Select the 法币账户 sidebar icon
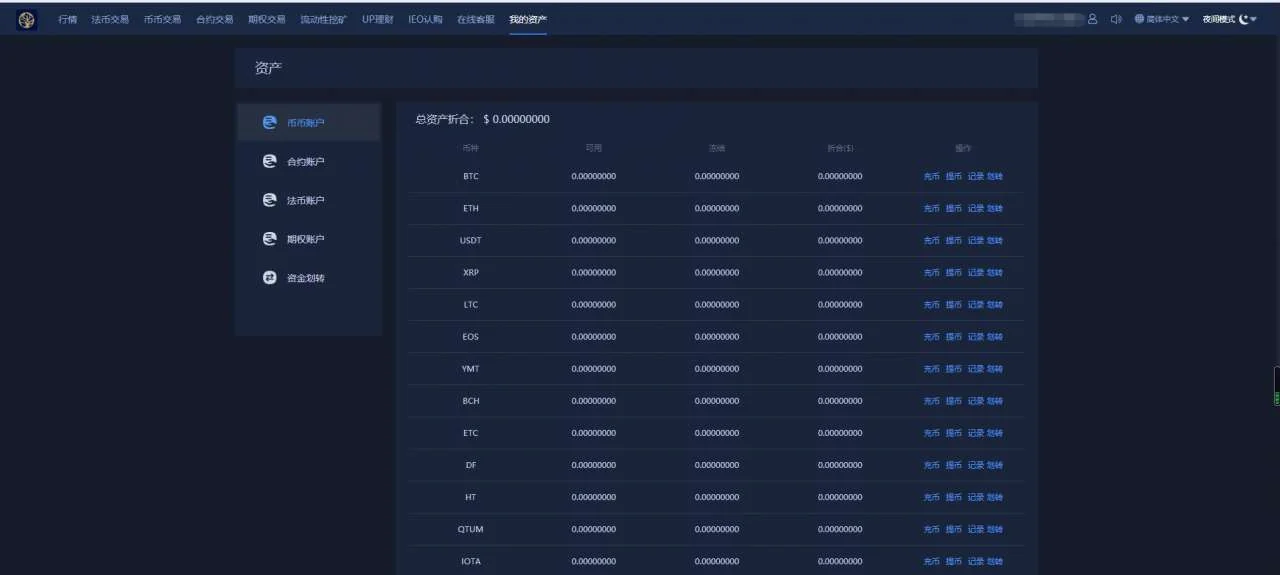Screen dimensions: 1280x575 [269, 200]
